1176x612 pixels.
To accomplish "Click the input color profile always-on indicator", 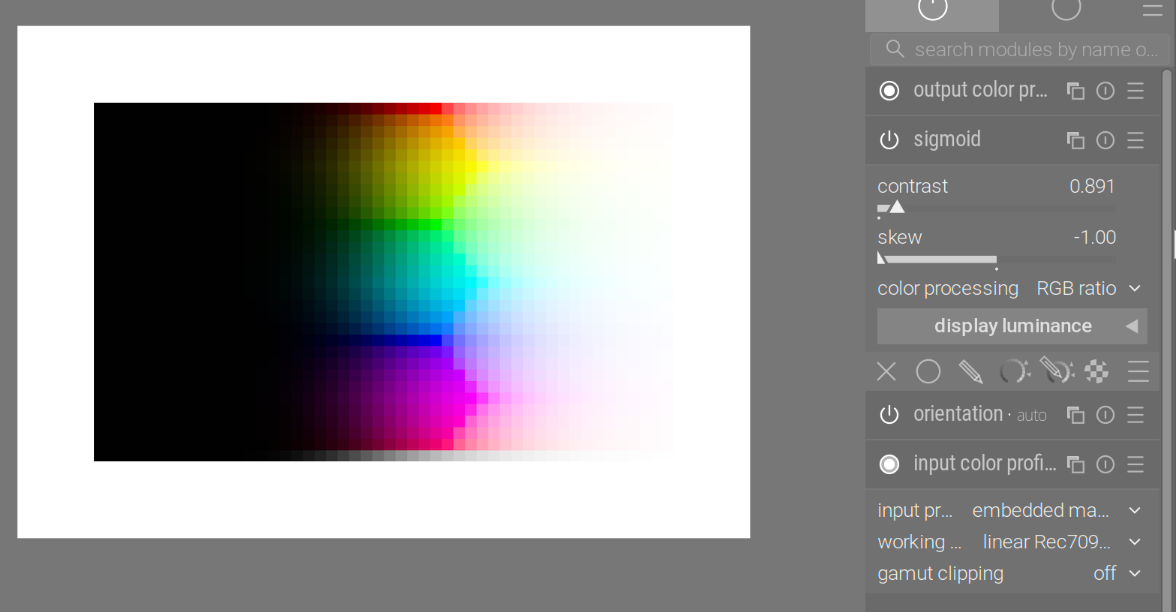I will (890, 464).
